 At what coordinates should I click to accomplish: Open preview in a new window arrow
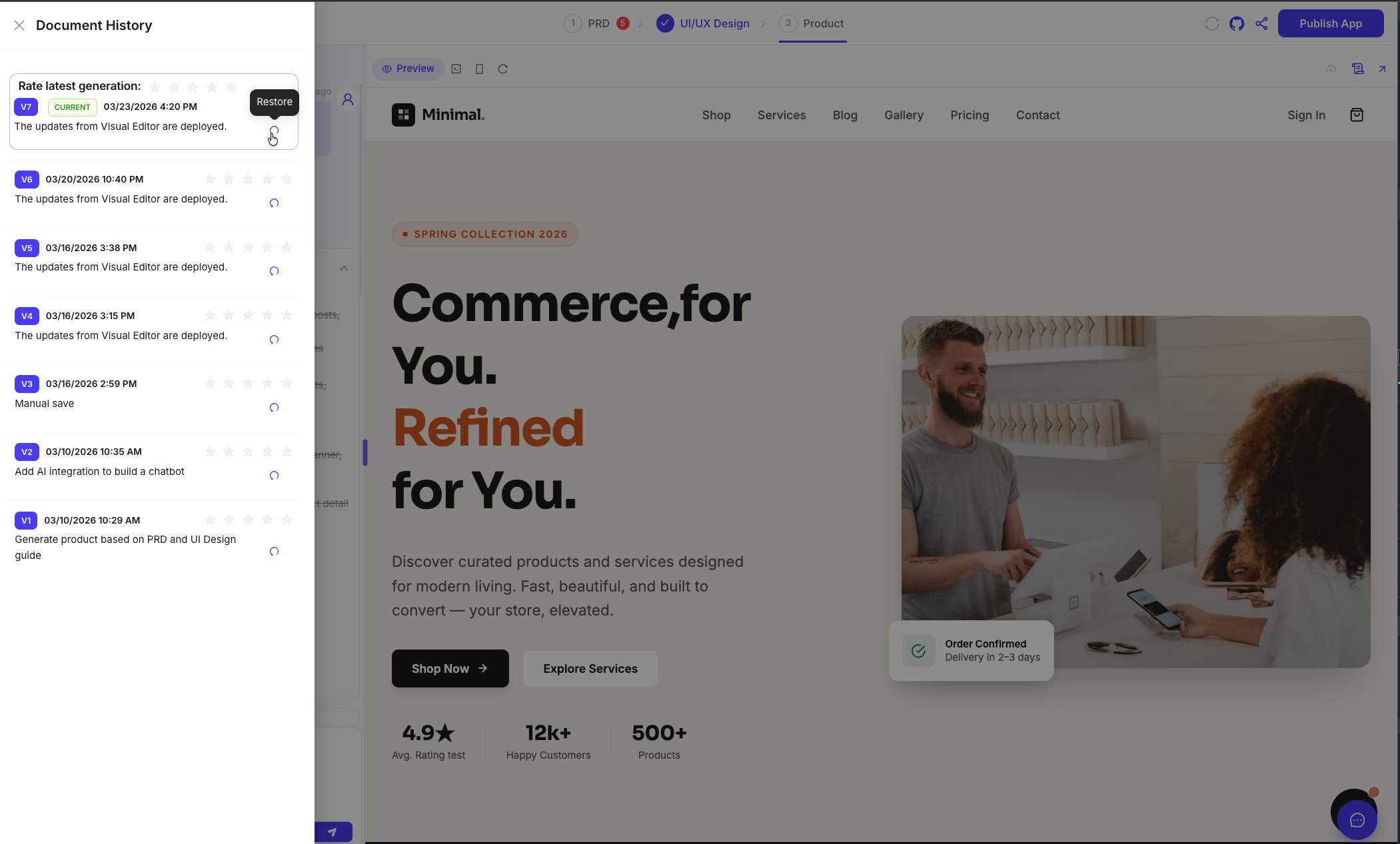1382,69
